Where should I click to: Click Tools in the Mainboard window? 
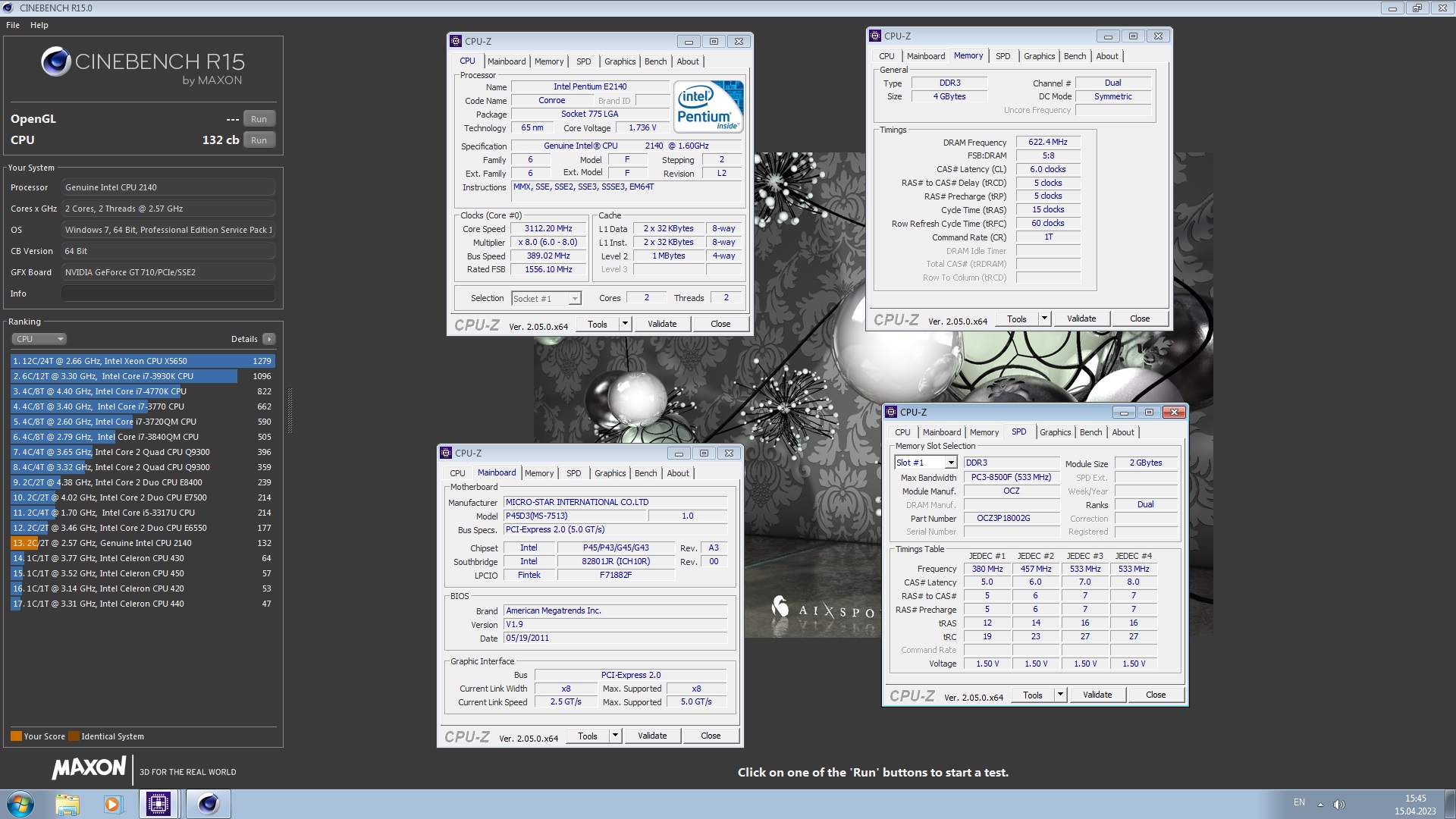pyautogui.click(x=587, y=736)
